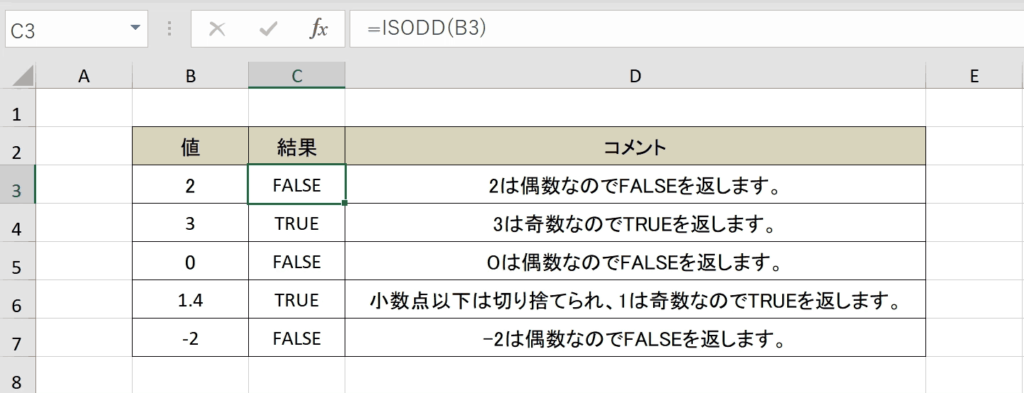This screenshot has width=1024, height=393.
Task: Click the Cancel X icon in formula bar
Action: pyautogui.click(x=217, y=29)
